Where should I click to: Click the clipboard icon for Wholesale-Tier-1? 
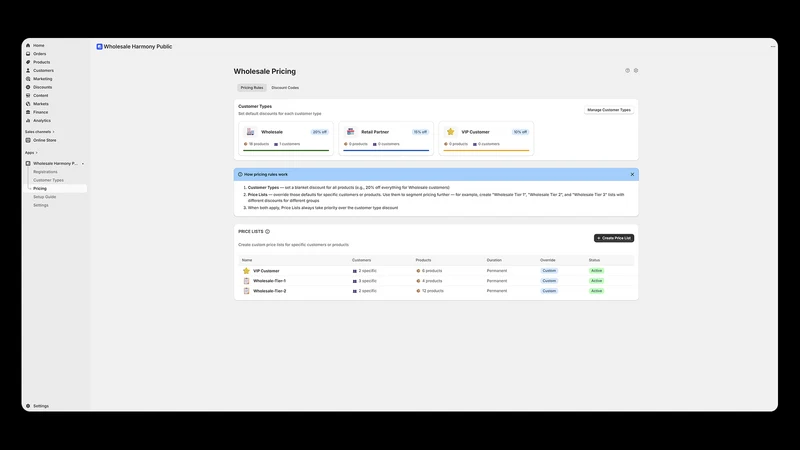tap(246, 281)
